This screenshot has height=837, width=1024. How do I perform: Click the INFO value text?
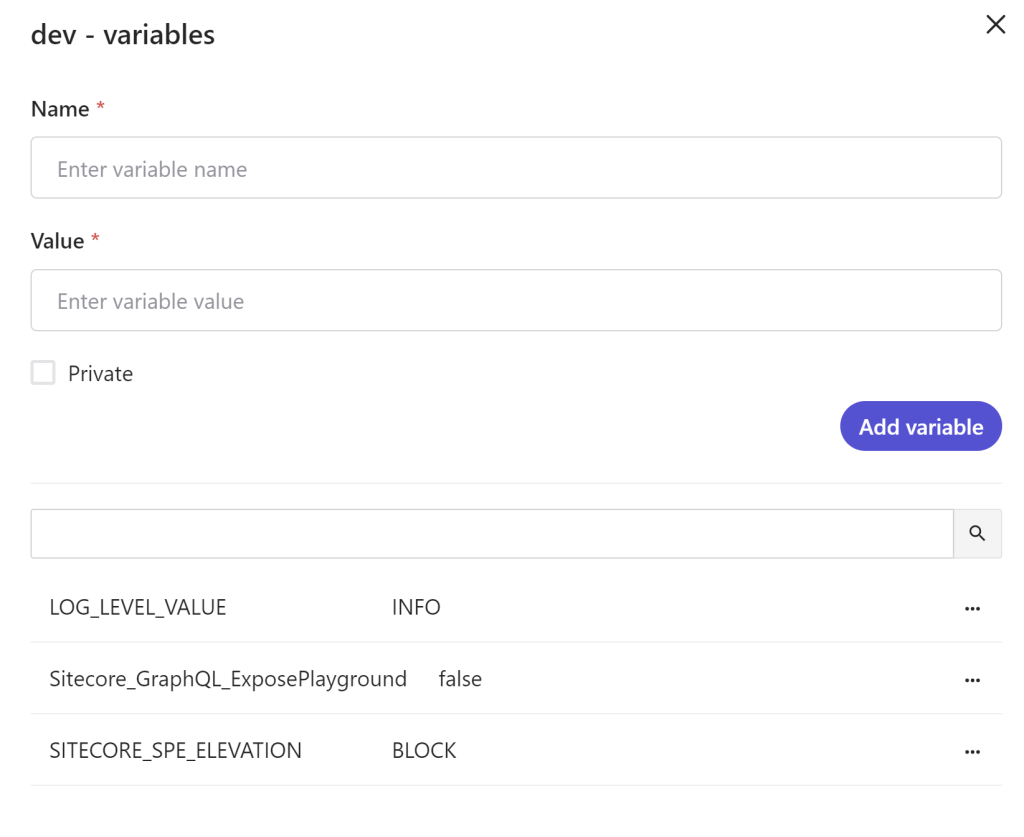(416, 607)
